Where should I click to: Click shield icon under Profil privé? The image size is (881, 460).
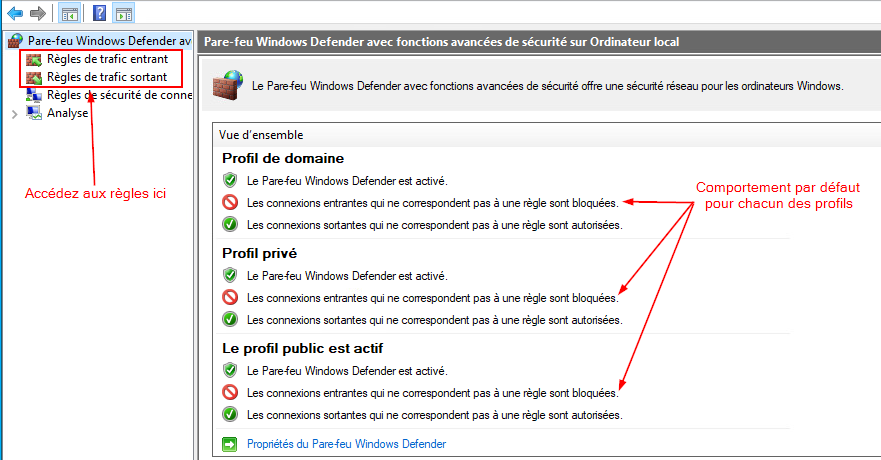(230, 275)
